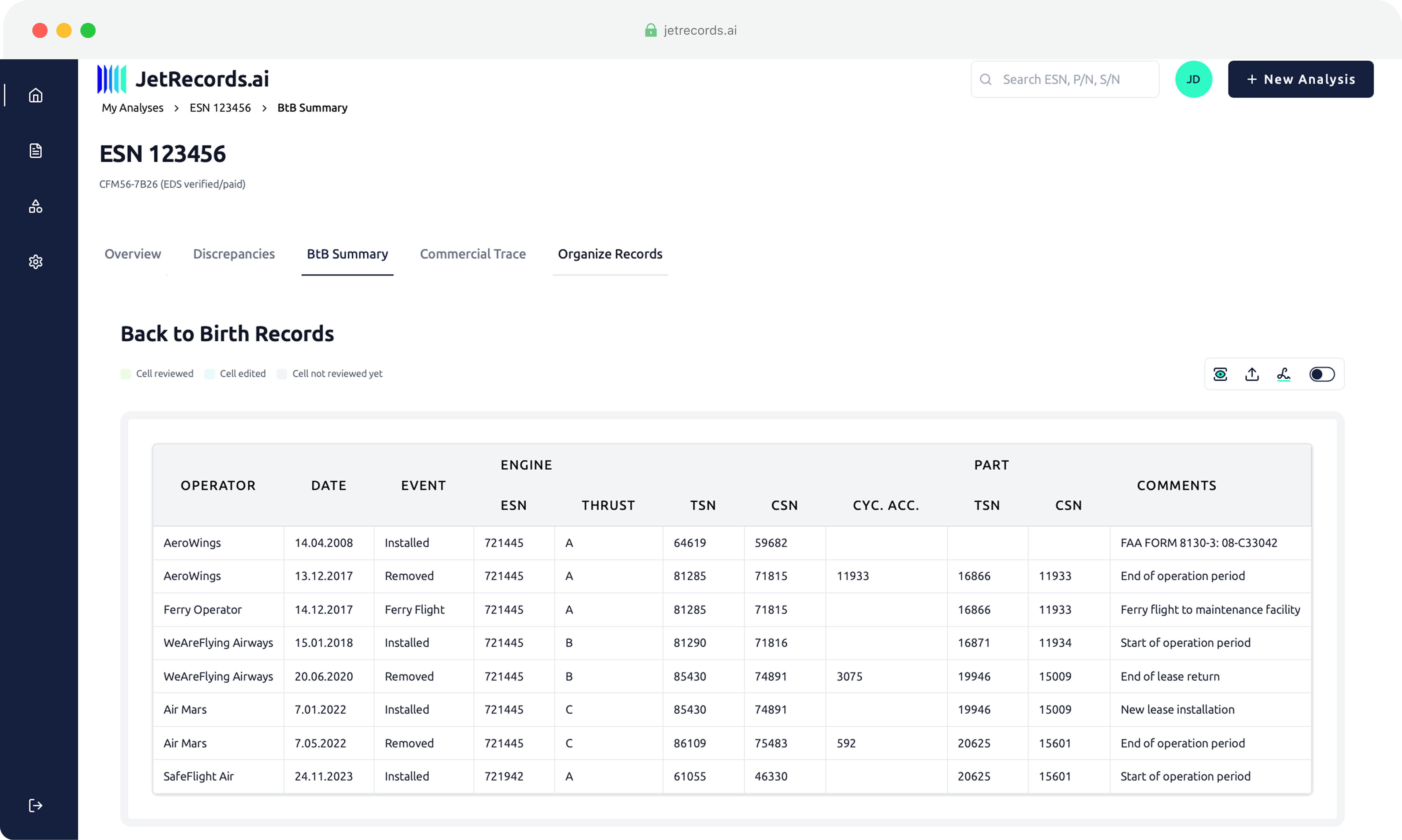Open the Analyses document icon in sidebar

point(35,150)
